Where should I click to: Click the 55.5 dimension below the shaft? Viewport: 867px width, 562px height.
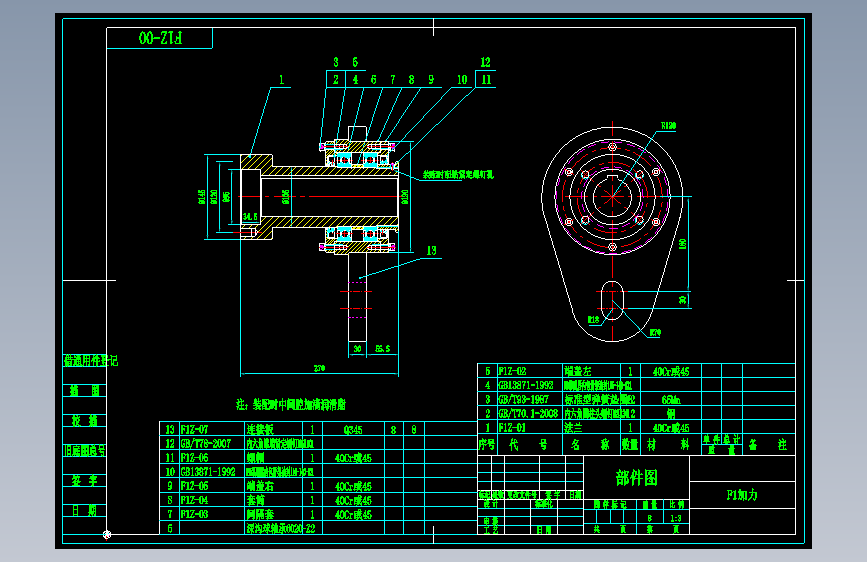(x=383, y=348)
